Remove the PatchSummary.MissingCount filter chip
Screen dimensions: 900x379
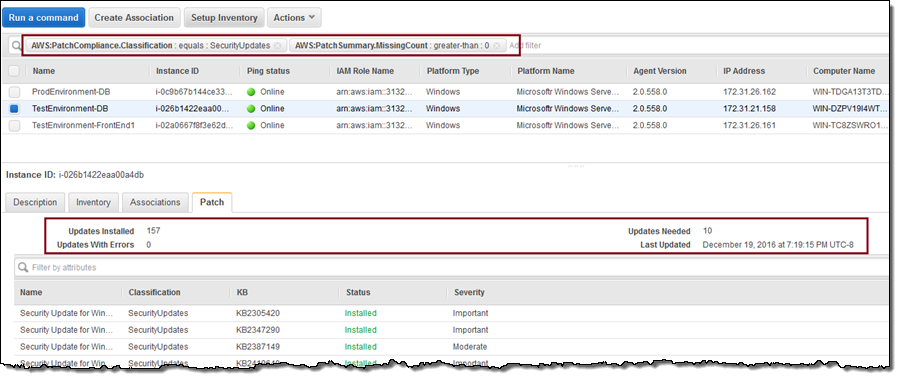(x=496, y=45)
